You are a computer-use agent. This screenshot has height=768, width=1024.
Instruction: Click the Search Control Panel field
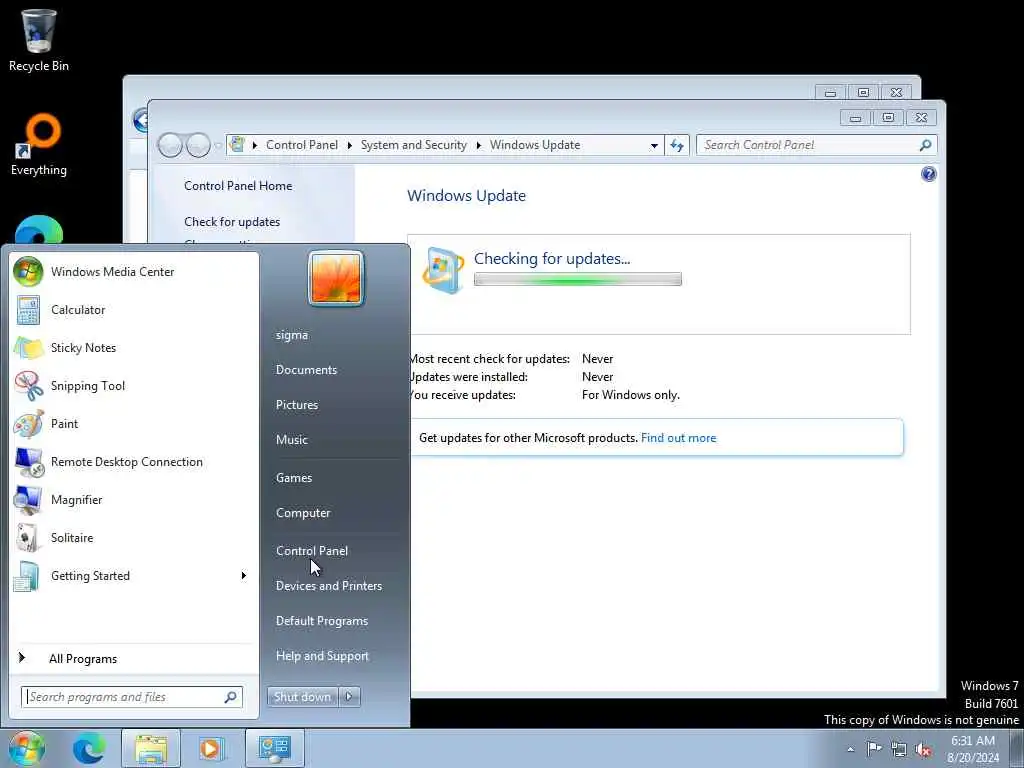[x=816, y=145]
